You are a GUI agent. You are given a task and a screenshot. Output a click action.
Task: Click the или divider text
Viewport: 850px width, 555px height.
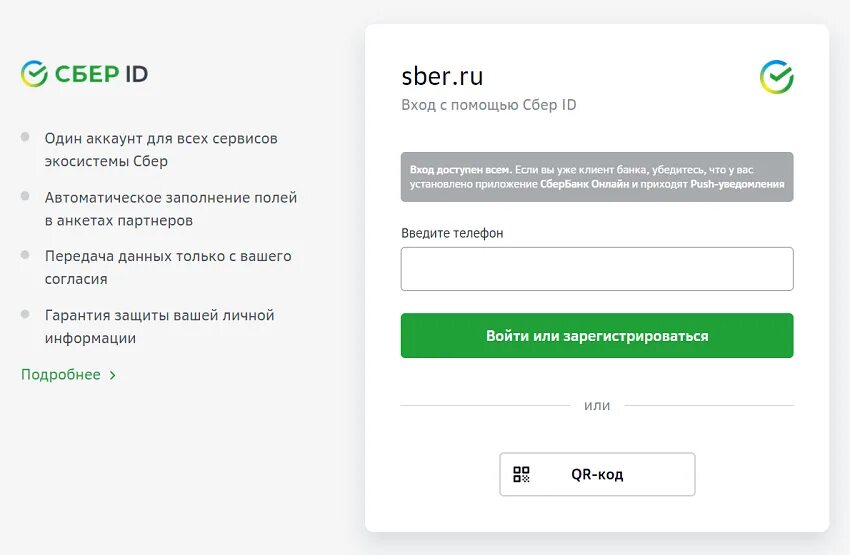pos(597,406)
